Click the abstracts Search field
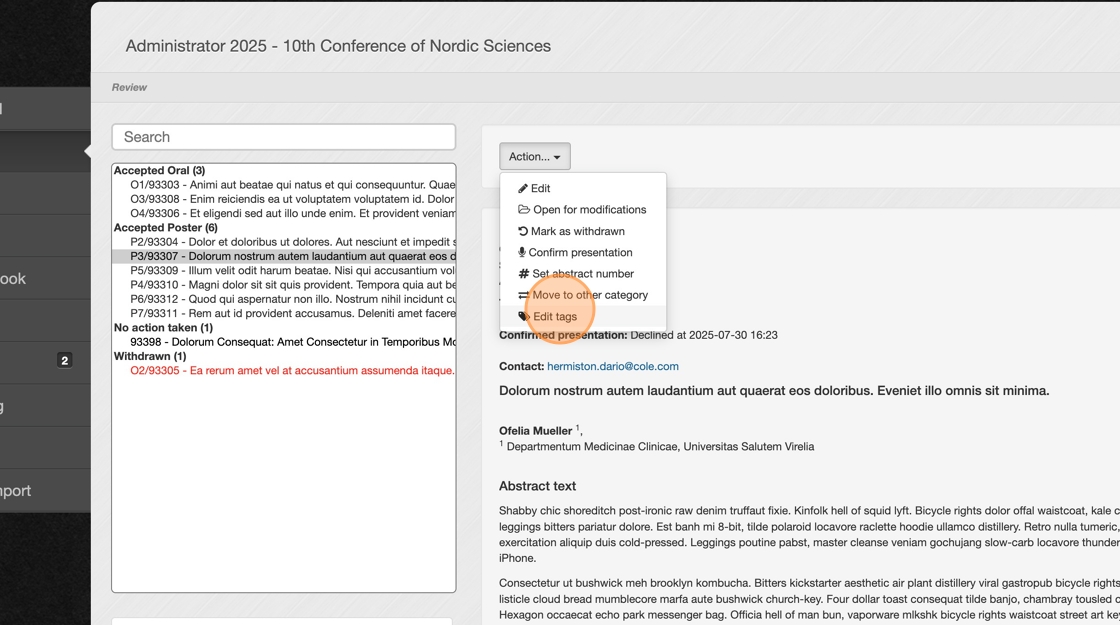Image resolution: width=1120 pixels, height=625 pixels. pyautogui.click(x=284, y=137)
